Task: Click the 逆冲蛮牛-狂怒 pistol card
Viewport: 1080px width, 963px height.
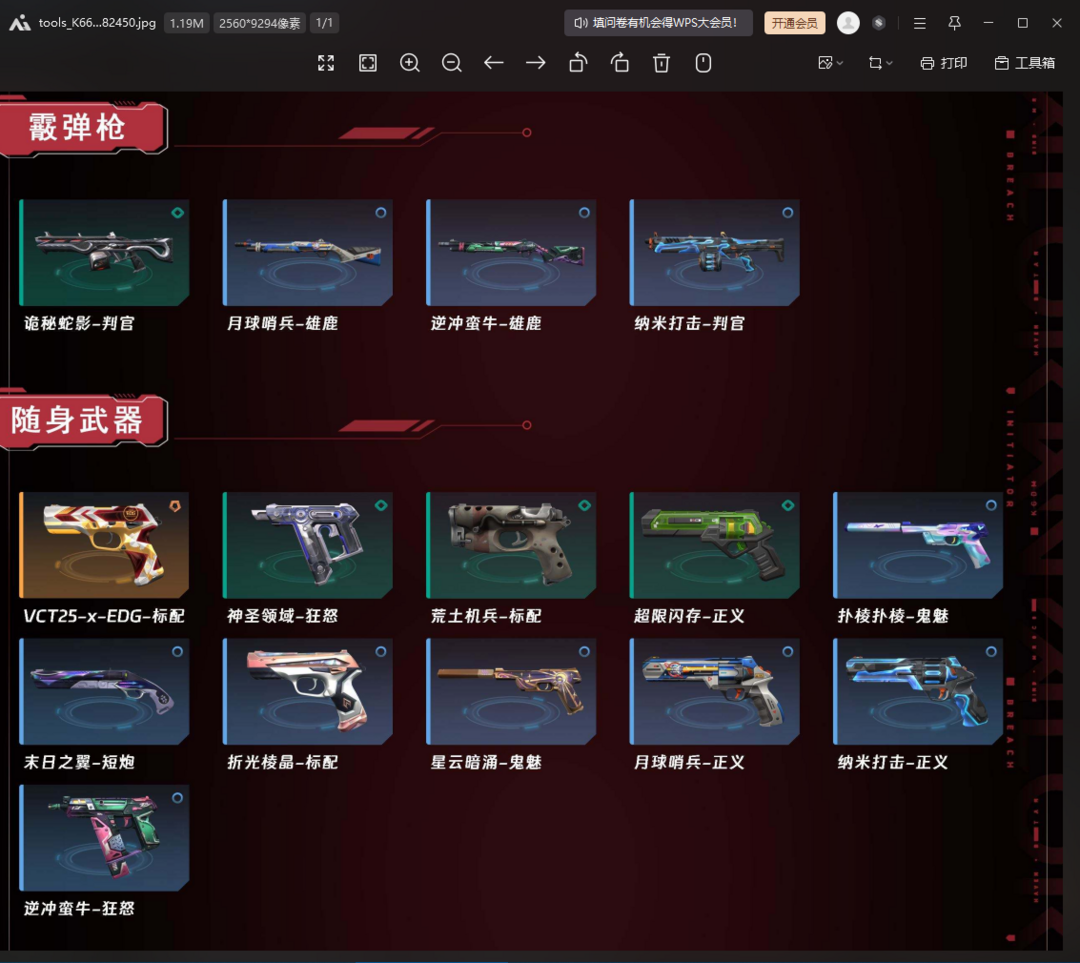Action: coord(104,838)
